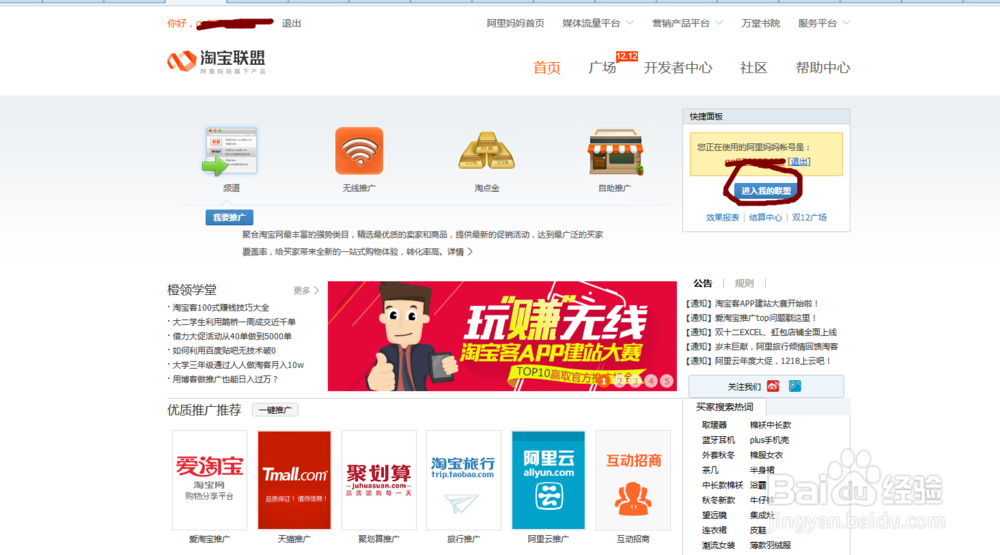This screenshot has width=1000, height=555.
Task: Click hot keyword plus手机壳
Action: [x=769, y=440]
